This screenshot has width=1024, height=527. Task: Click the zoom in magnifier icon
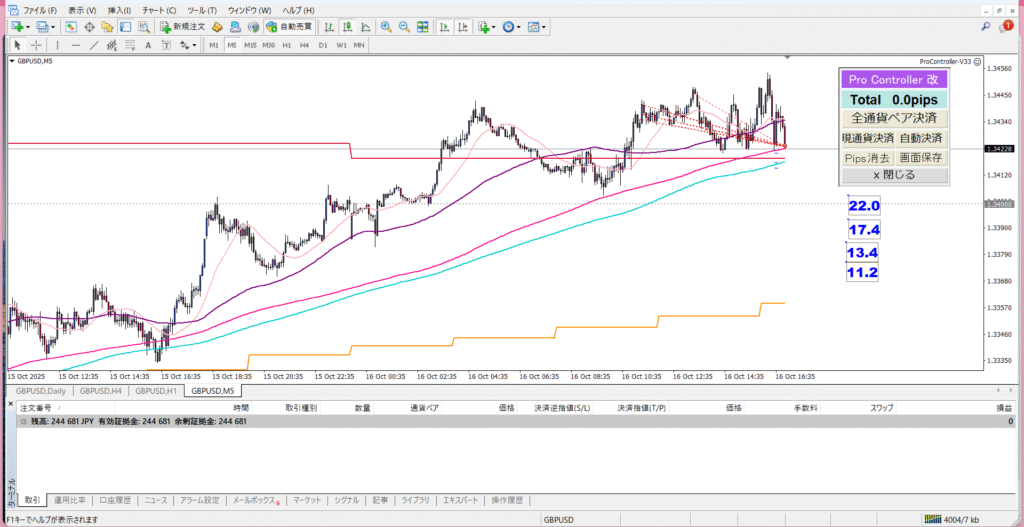coord(385,26)
